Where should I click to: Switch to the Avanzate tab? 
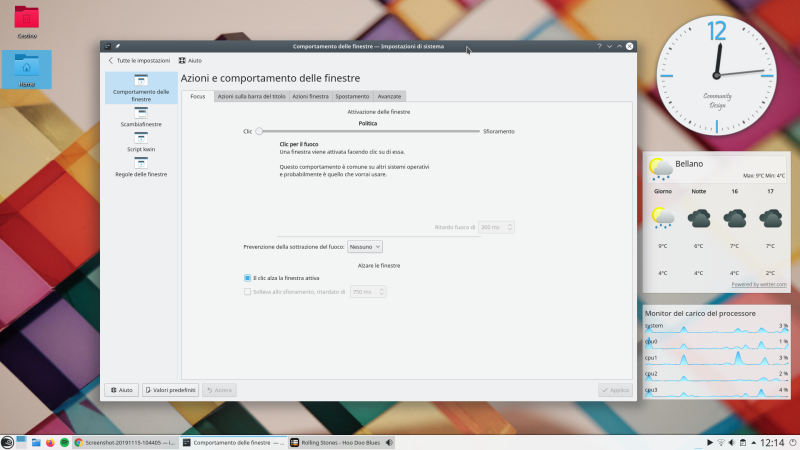tap(389, 96)
